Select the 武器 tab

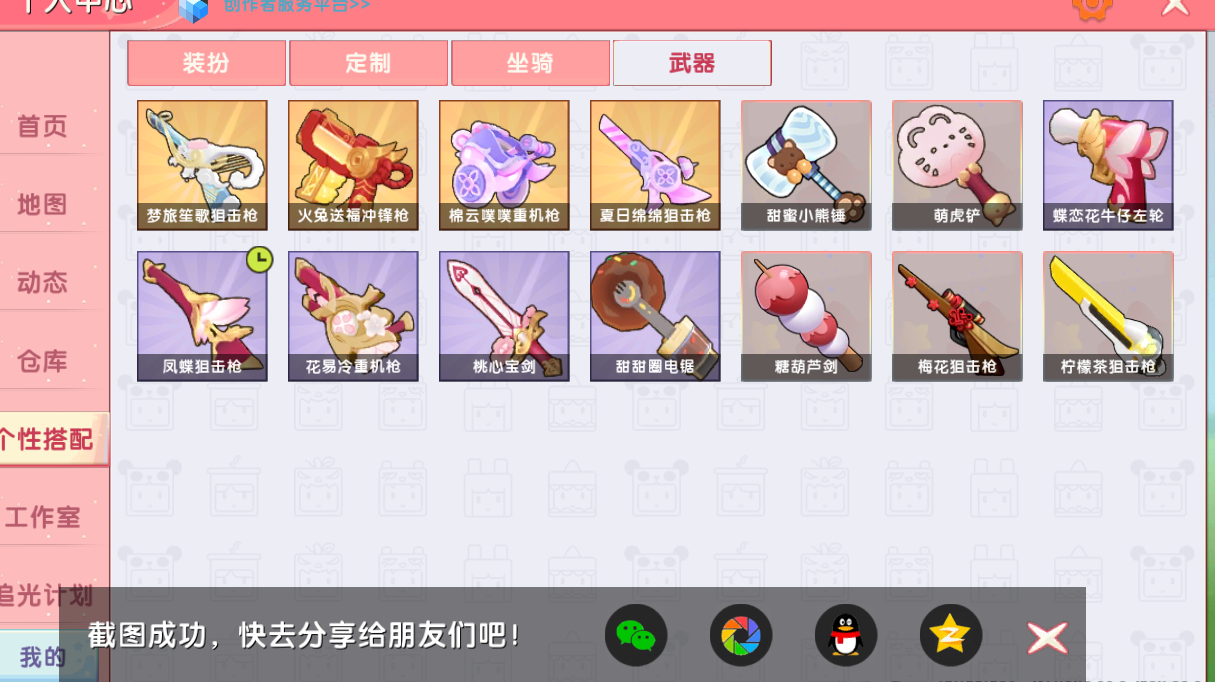pyautogui.click(x=692, y=63)
